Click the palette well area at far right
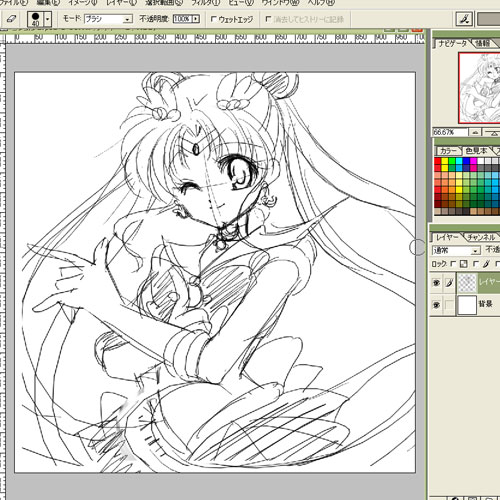Viewport: 500px width, 500px height. [489, 19]
